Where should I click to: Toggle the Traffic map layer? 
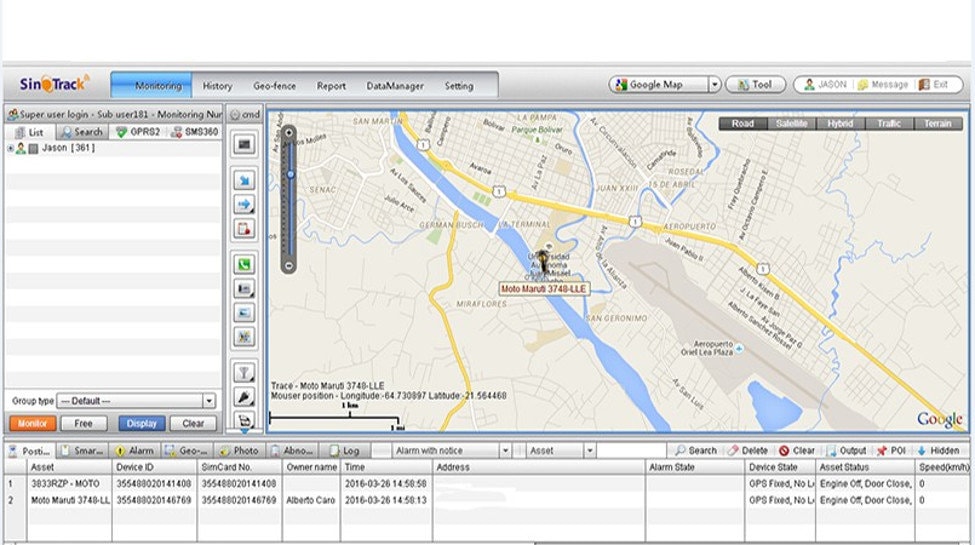[x=889, y=123]
